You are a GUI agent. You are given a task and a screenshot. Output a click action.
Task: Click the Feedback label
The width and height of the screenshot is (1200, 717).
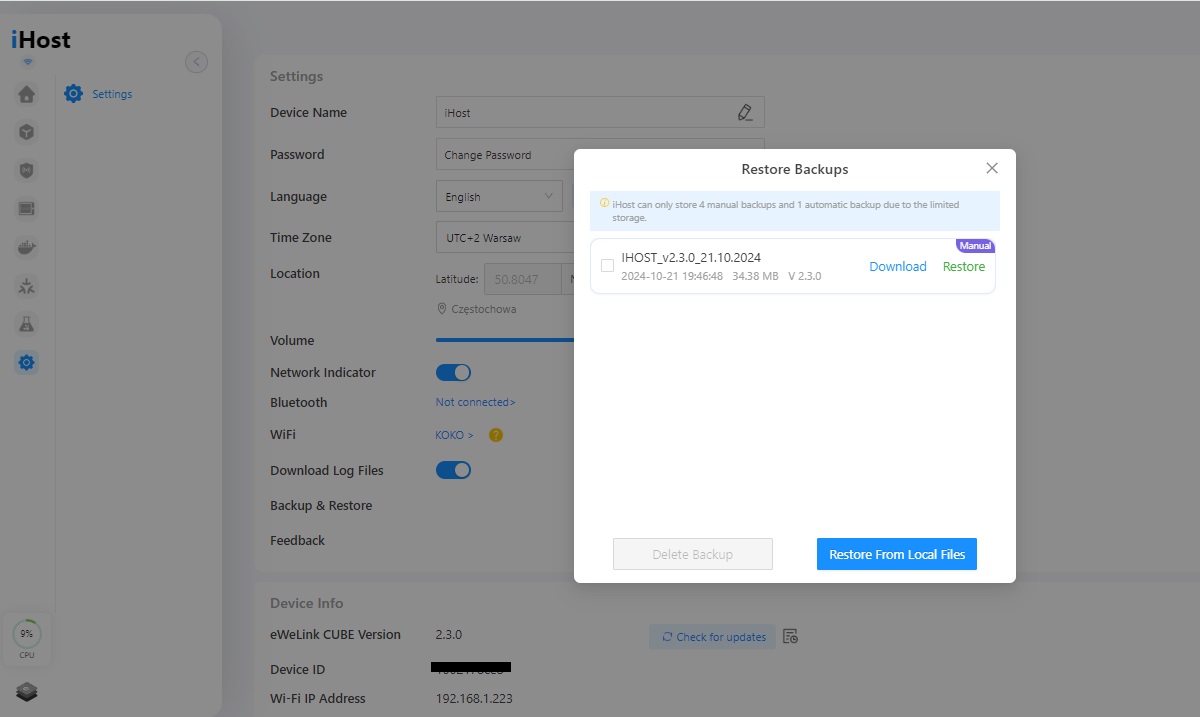(297, 540)
